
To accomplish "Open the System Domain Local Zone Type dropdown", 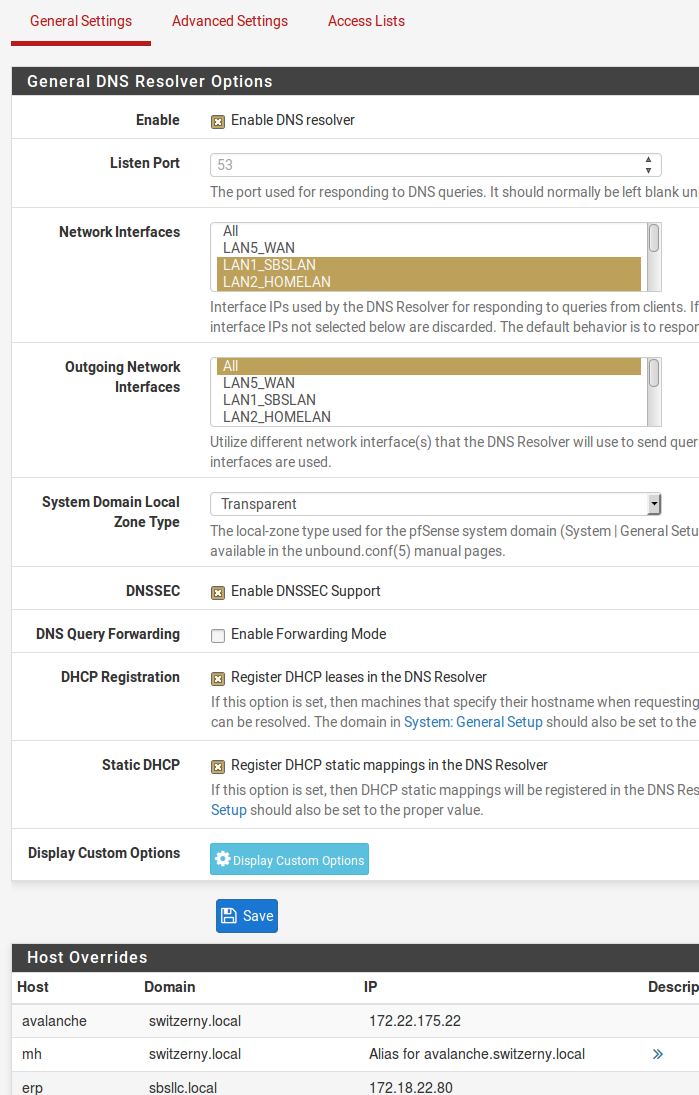I will point(655,504).
